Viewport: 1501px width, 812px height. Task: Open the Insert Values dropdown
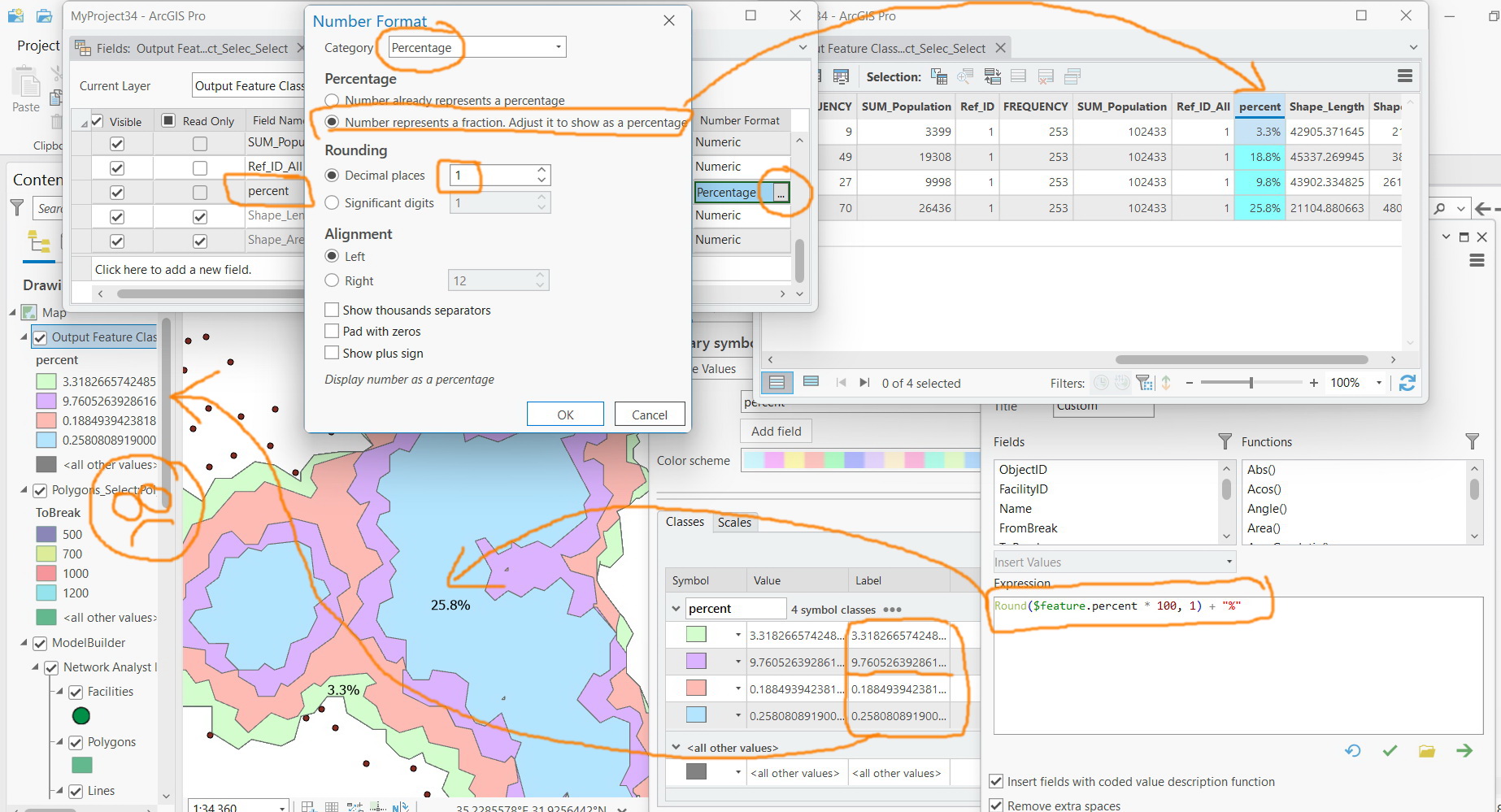[1114, 562]
